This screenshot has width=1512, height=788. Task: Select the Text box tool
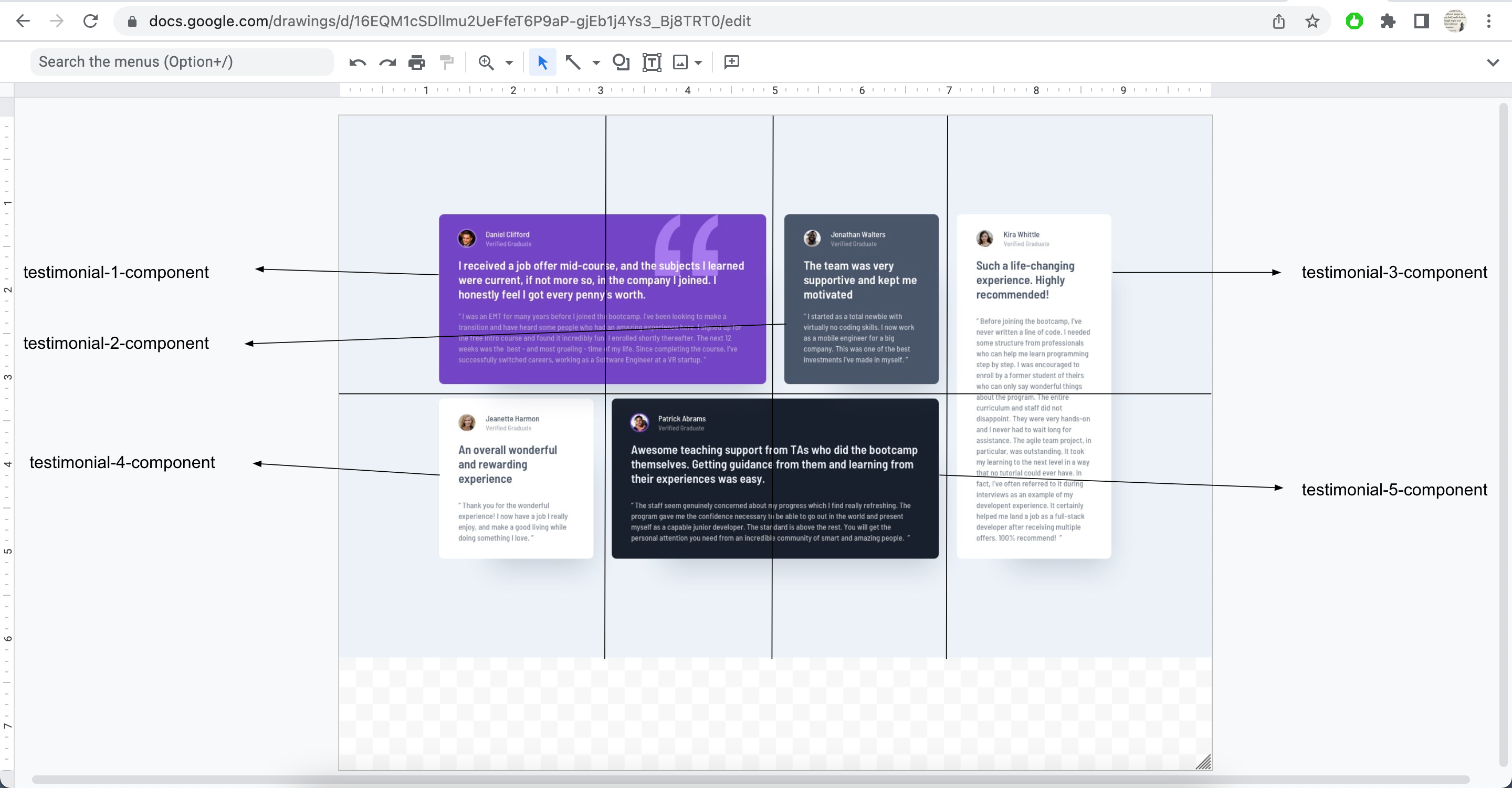[x=652, y=62]
